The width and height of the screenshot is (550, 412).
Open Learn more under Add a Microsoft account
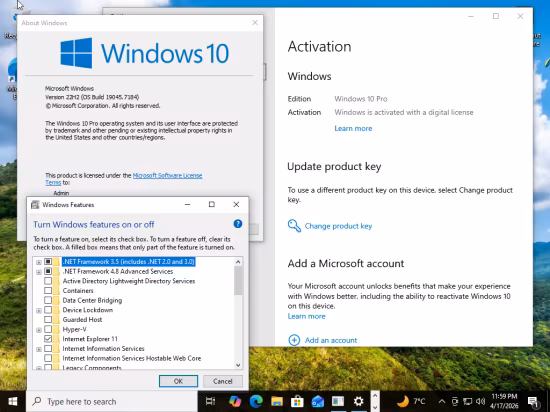click(x=307, y=316)
